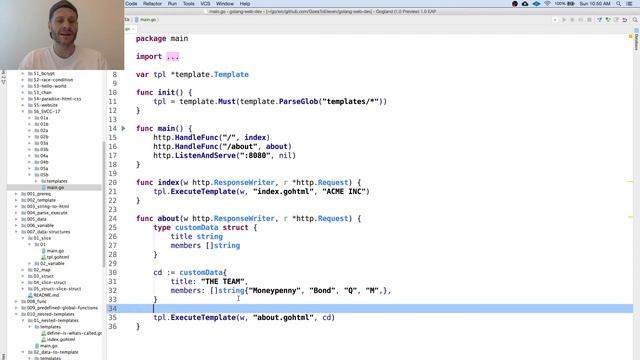Collapse the 007_data-structures folder arrow

tap(17, 232)
